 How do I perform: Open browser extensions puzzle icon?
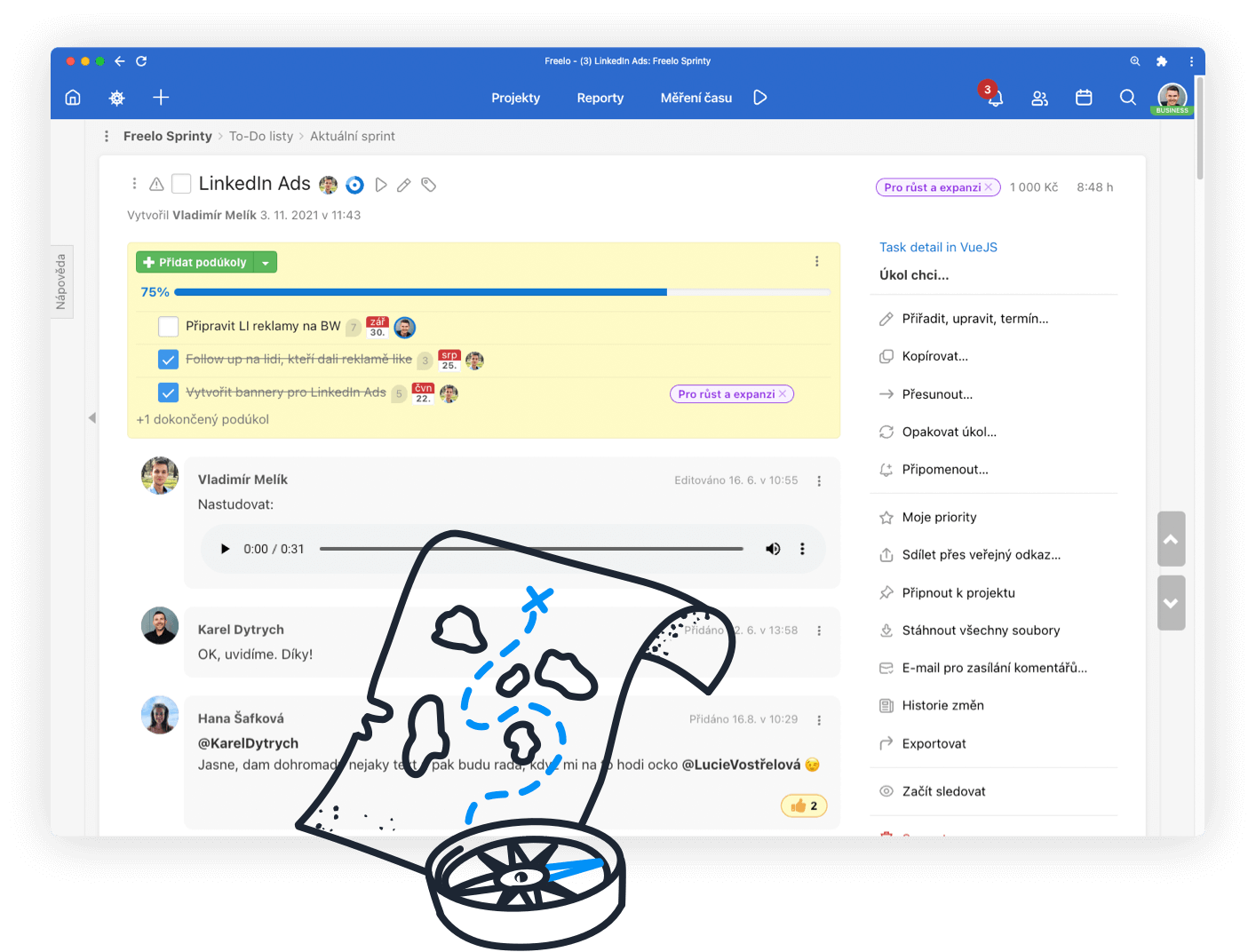pyautogui.click(x=1162, y=61)
